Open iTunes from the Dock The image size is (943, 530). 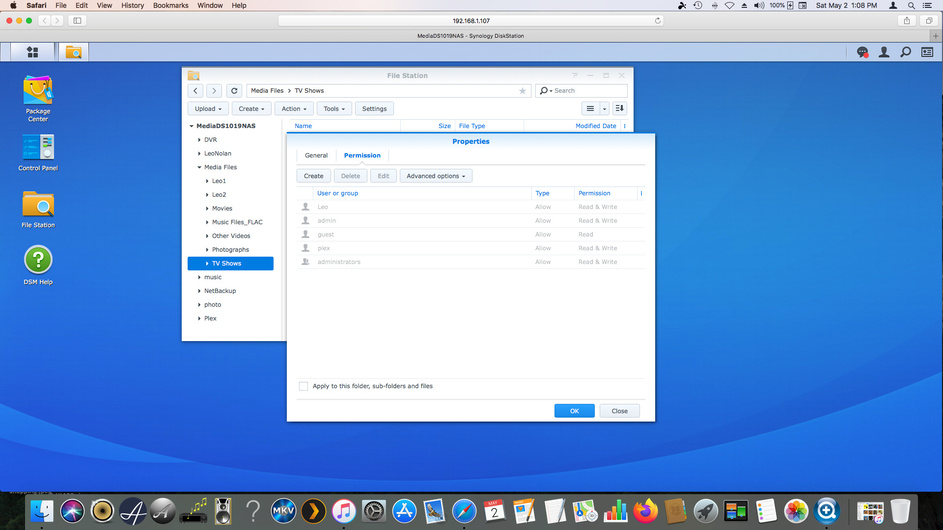click(343, 511)
